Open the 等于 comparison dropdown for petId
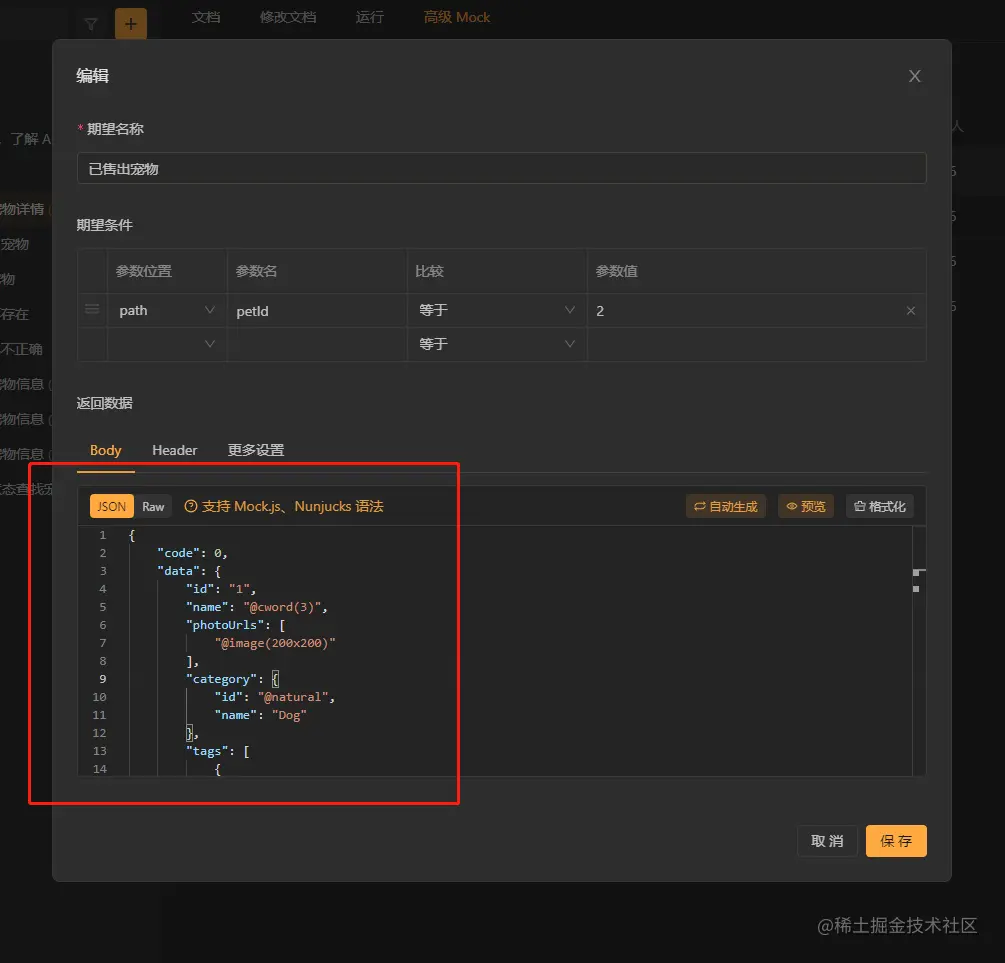This screenshot has height=963, width=1005. point(497,311)
